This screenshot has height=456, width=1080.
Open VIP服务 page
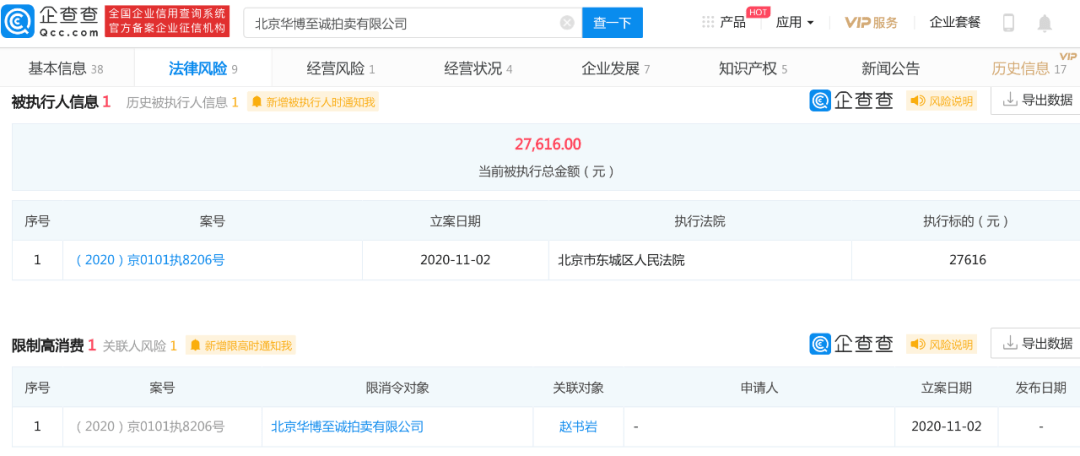click(x=871, y=22)
